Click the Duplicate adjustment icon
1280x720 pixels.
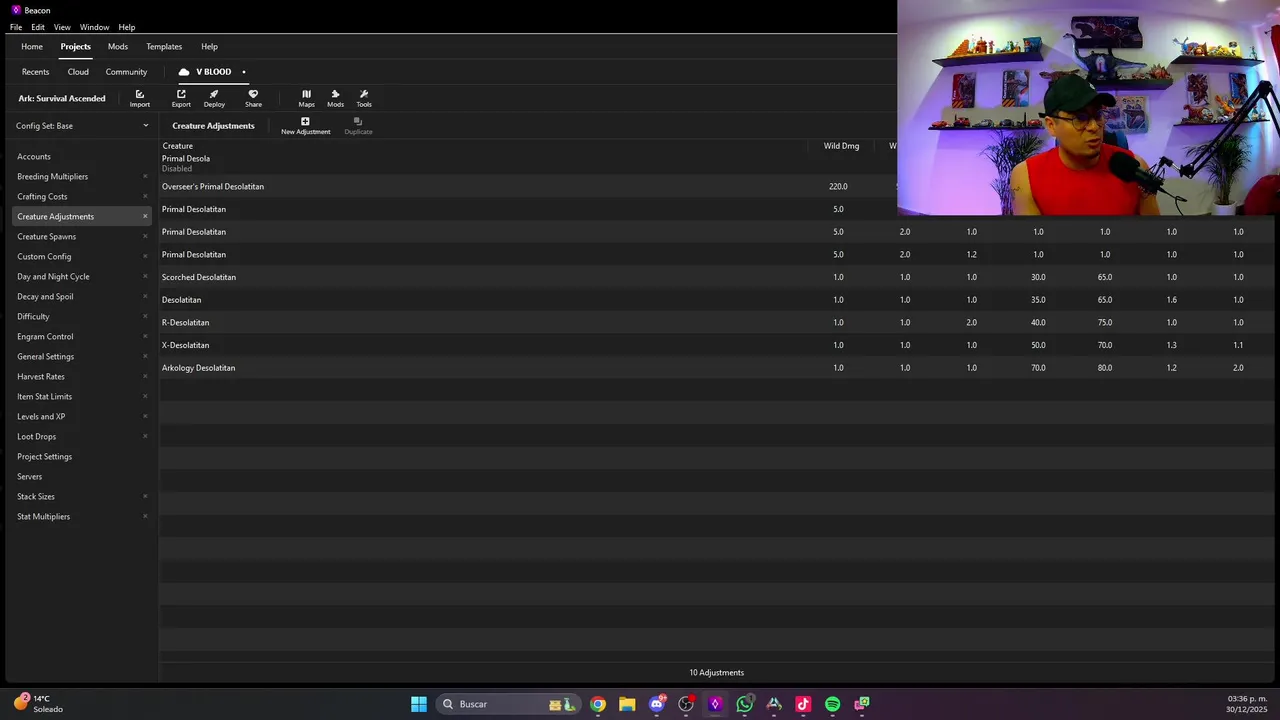358,126
